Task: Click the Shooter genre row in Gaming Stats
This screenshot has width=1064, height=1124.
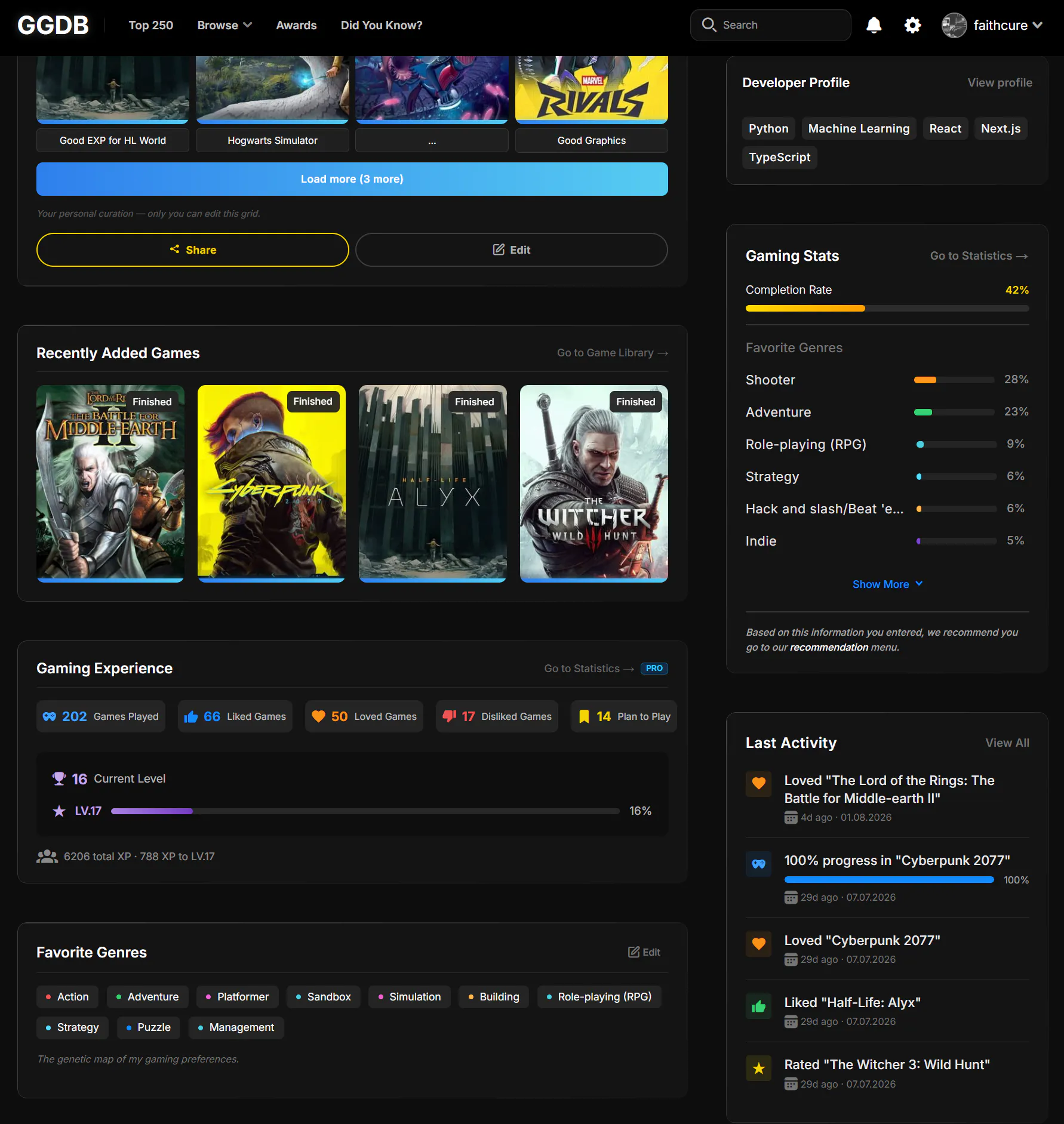Action: click(x=887, y=380)
